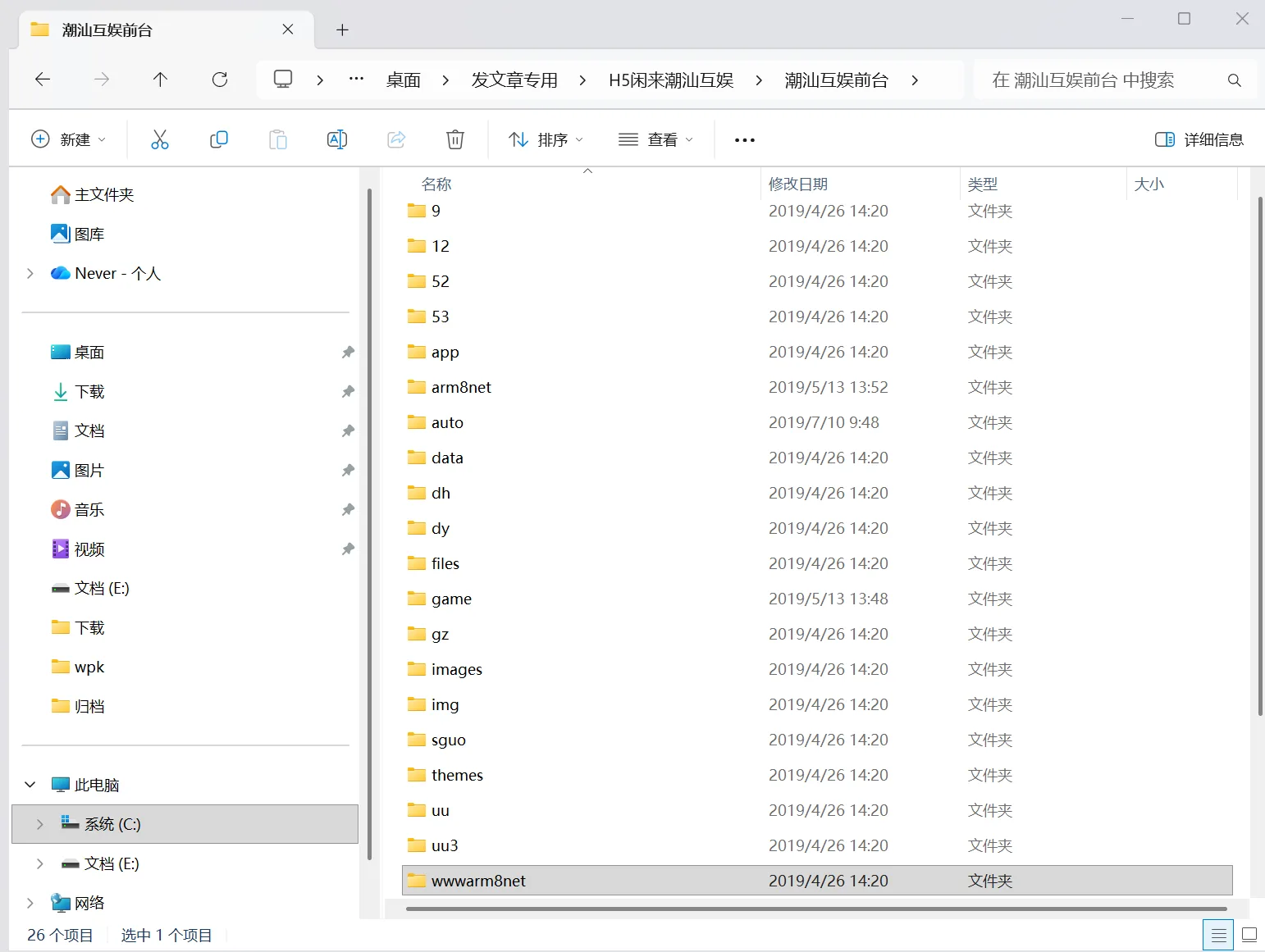
Task: Click the PC monitor icon in address bar
Action: coord(283,80)
